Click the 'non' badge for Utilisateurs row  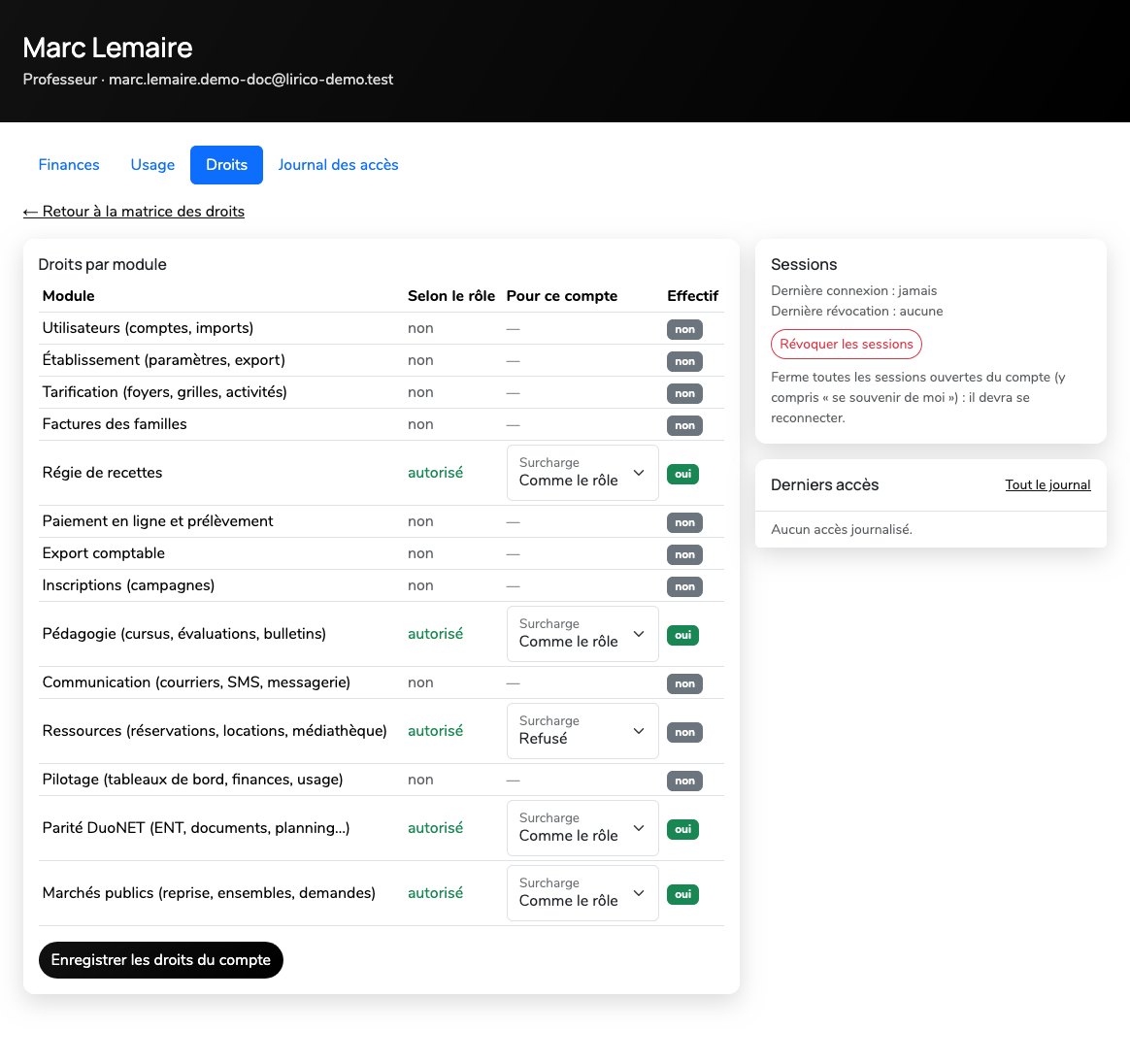click(684, 329)
